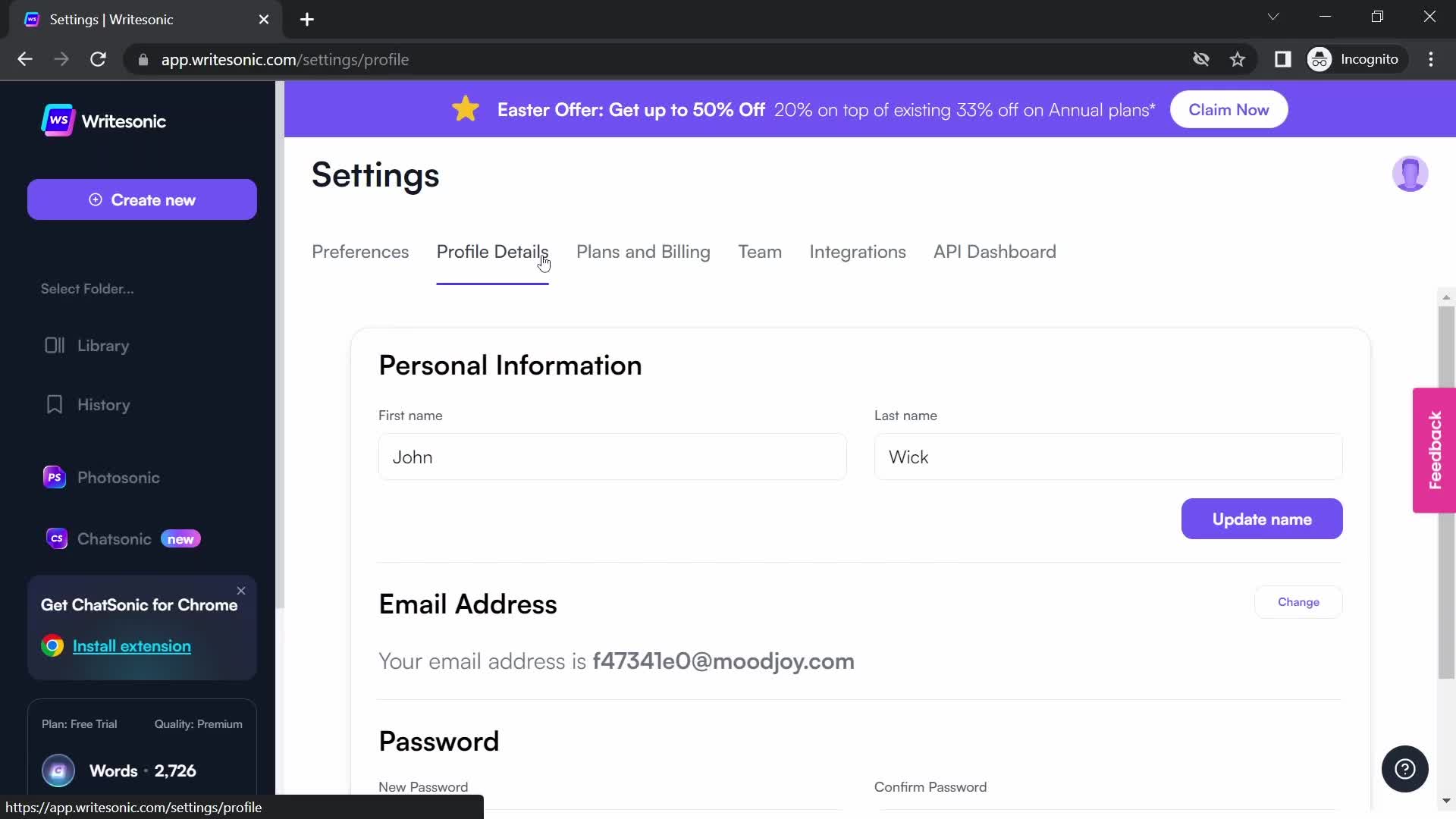Click the Writesonic logo icon

tap(56, 121)
